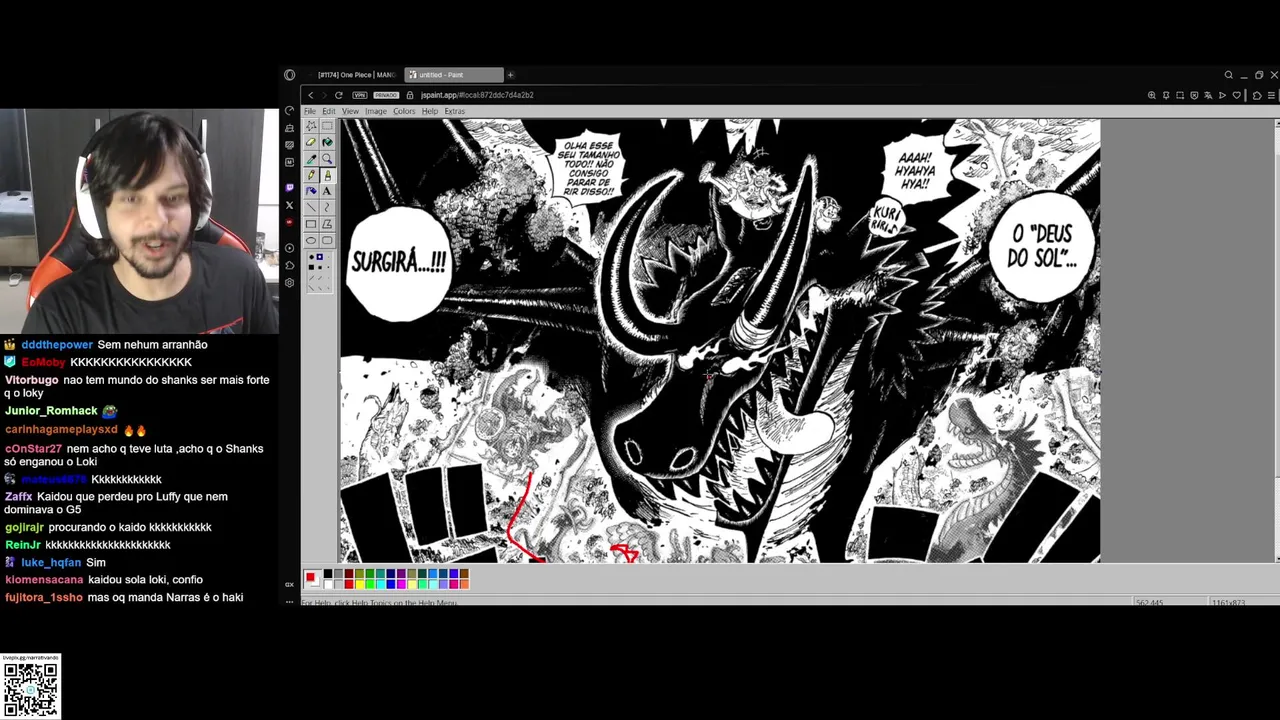Screen dimensions: 1280x720
Task: Click the translate page icon
Action: pos(1208,95)
